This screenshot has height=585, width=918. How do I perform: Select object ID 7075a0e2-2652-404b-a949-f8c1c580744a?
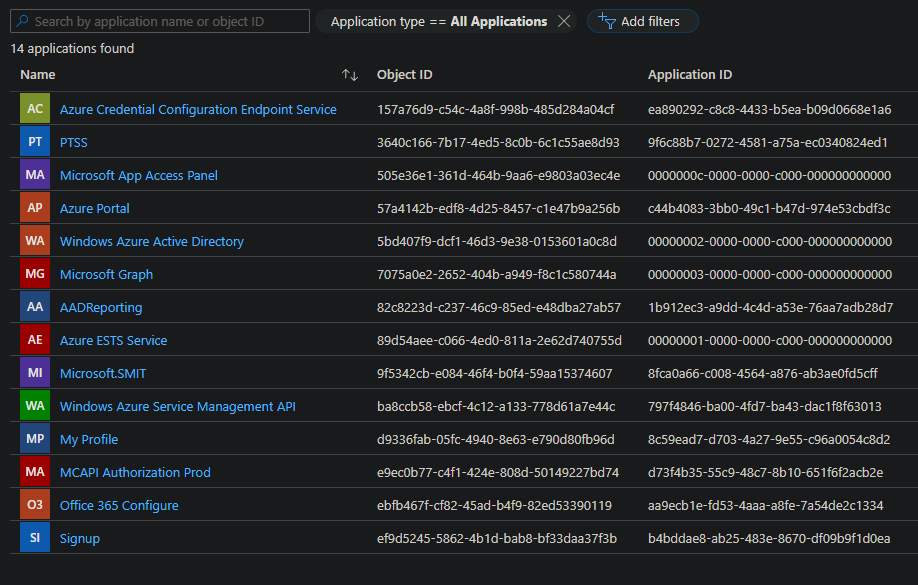tap(496, 274)
